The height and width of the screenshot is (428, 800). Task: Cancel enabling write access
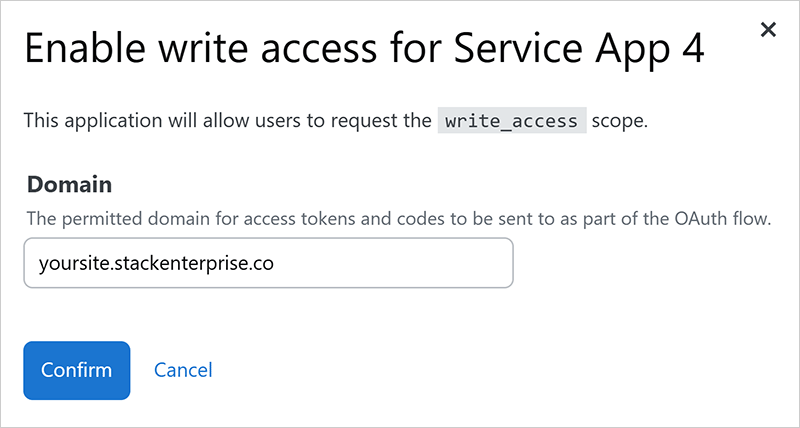(x=183, y=370)
